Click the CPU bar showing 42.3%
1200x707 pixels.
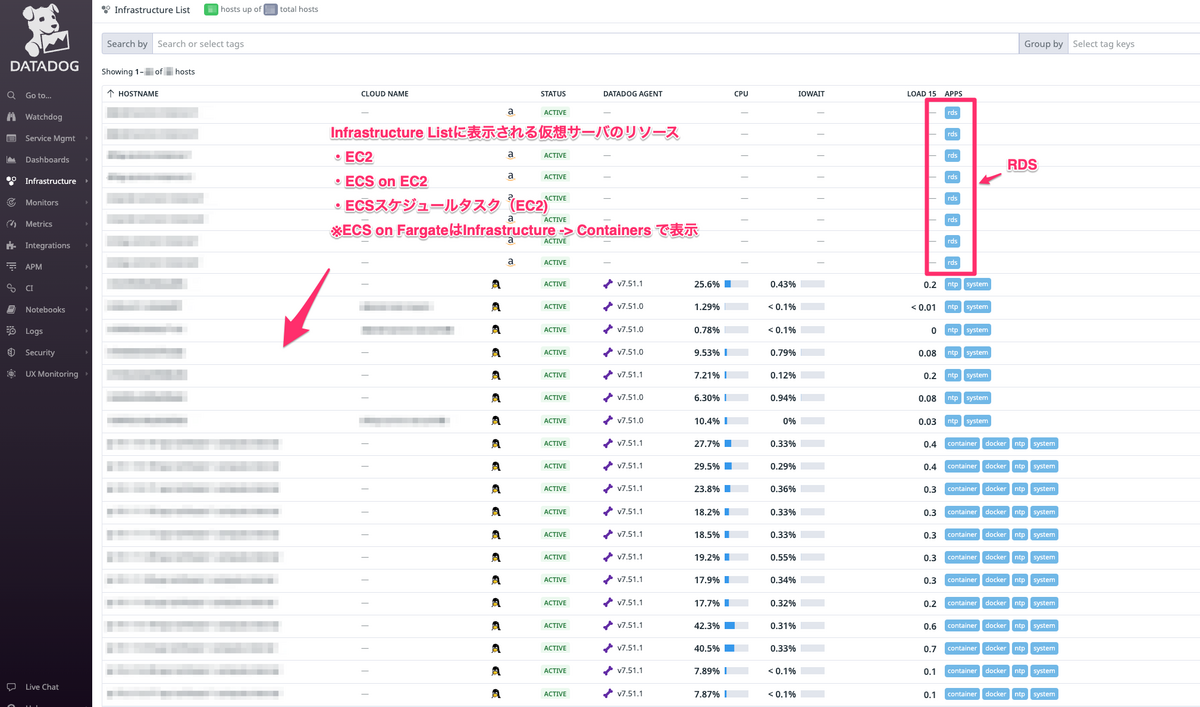point(736,626)
